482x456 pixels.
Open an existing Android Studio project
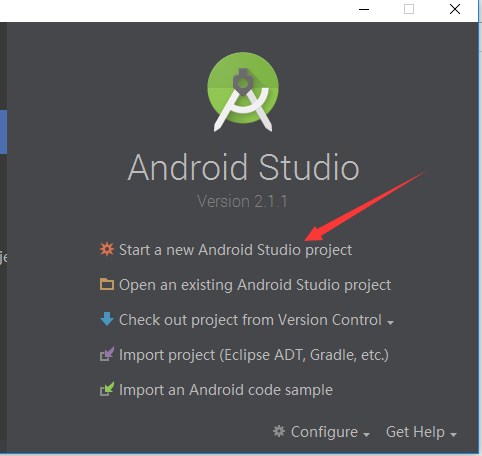255,285
